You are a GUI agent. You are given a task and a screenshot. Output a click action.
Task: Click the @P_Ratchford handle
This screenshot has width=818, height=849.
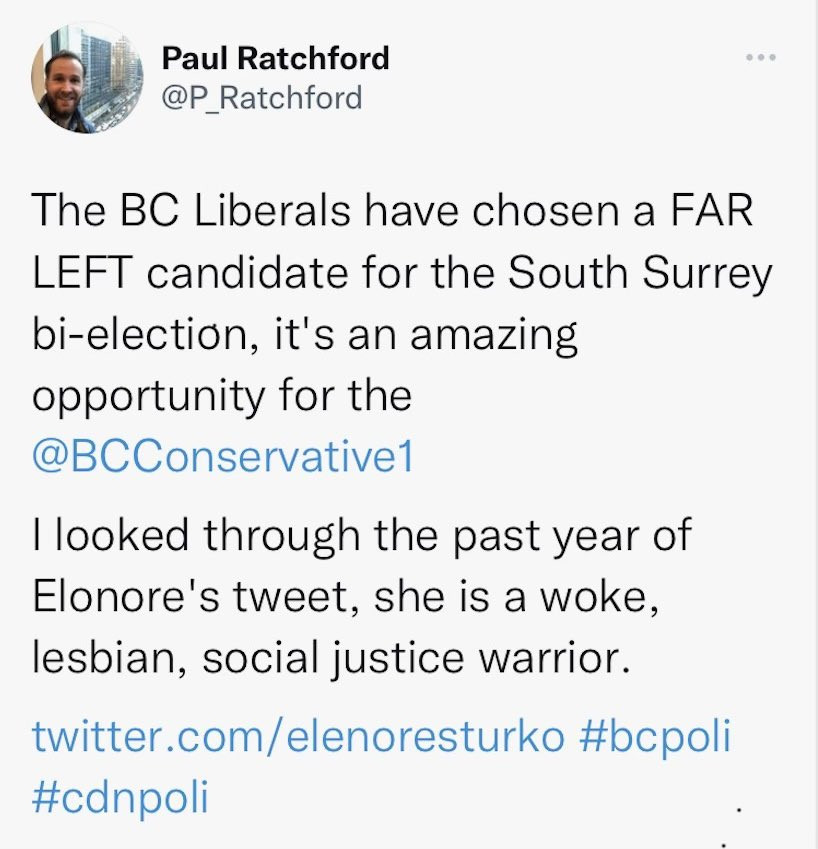261,97
